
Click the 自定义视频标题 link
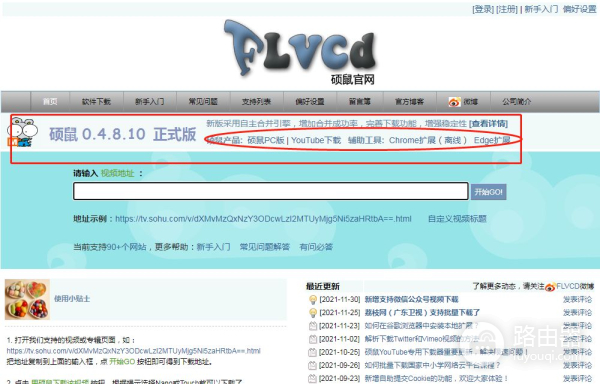pos(457,219)
